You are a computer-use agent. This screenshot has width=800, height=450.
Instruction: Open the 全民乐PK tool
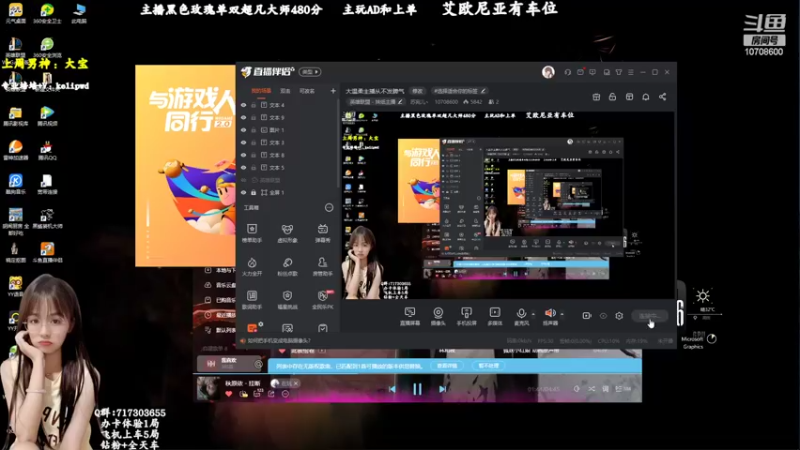pos(322,300)
